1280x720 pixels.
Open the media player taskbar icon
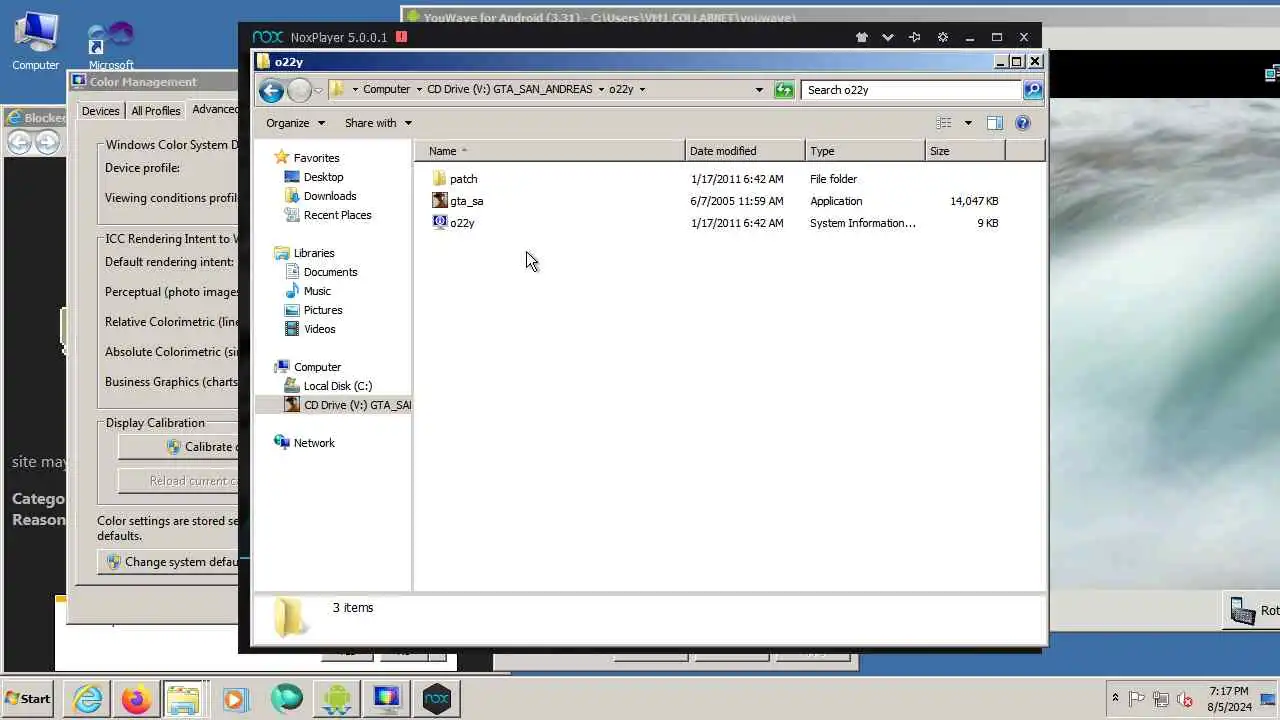point(235,699)
